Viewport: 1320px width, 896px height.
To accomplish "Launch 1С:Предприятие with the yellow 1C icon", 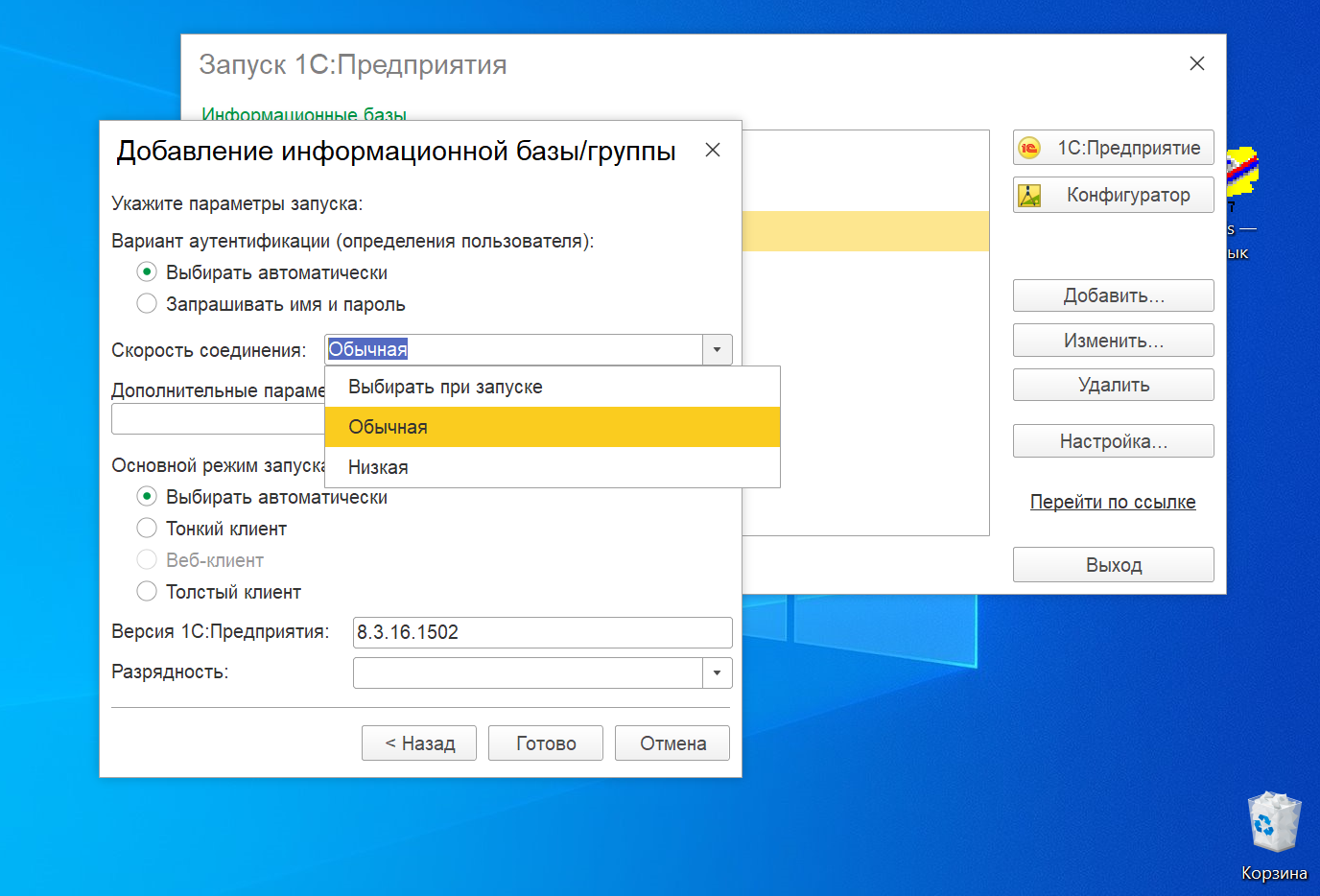I will coord(1113,148).
